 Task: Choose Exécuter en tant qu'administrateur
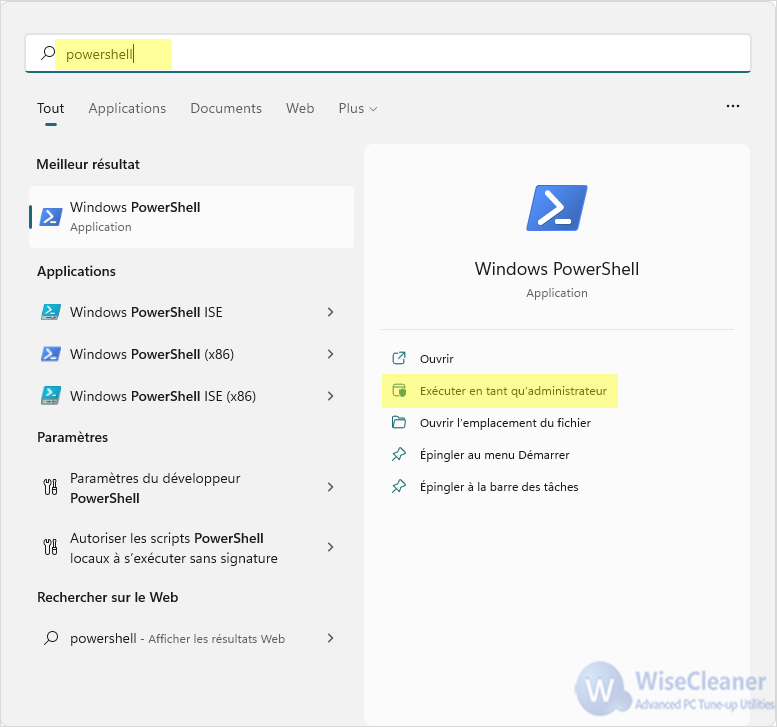[513, 391]
